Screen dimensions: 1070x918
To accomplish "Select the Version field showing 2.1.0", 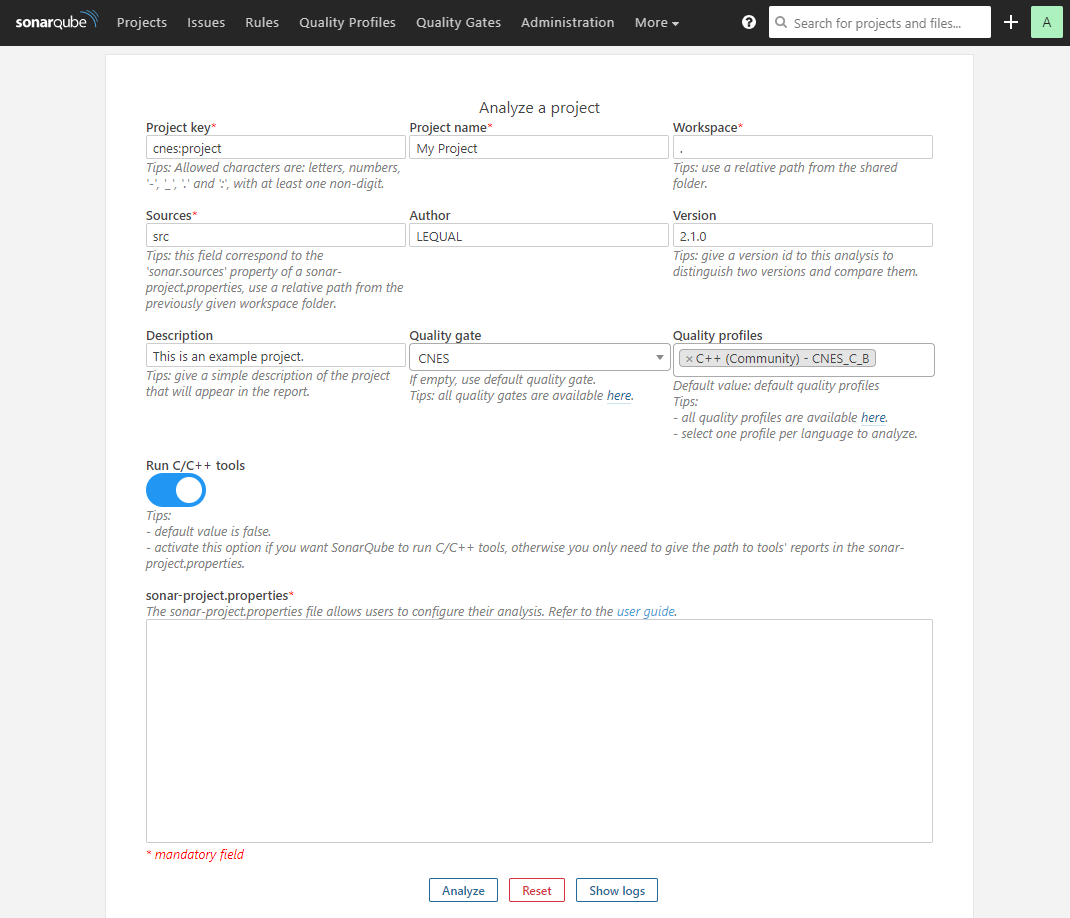I will [802, 235].
